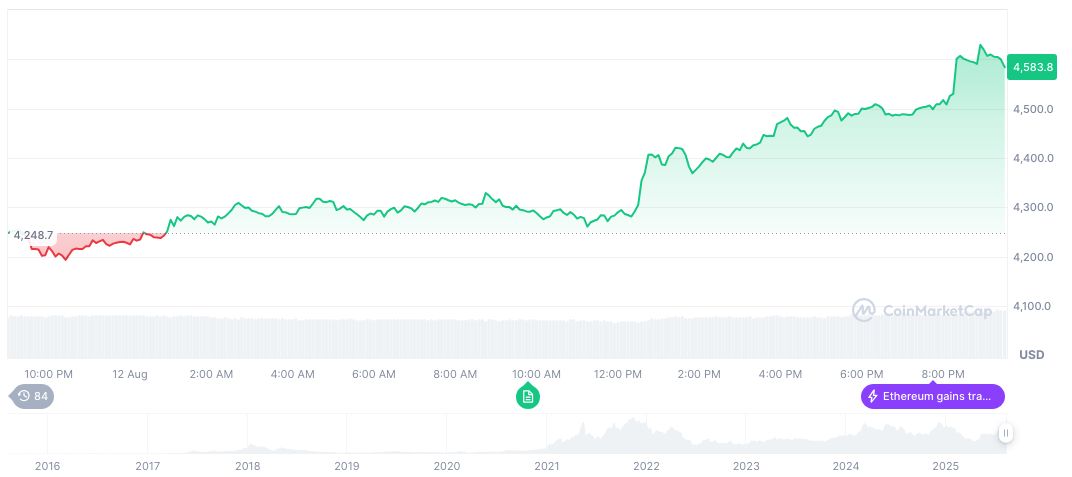Select 2016 on the overview timeline
The image size is (1072, 477).
47,466
